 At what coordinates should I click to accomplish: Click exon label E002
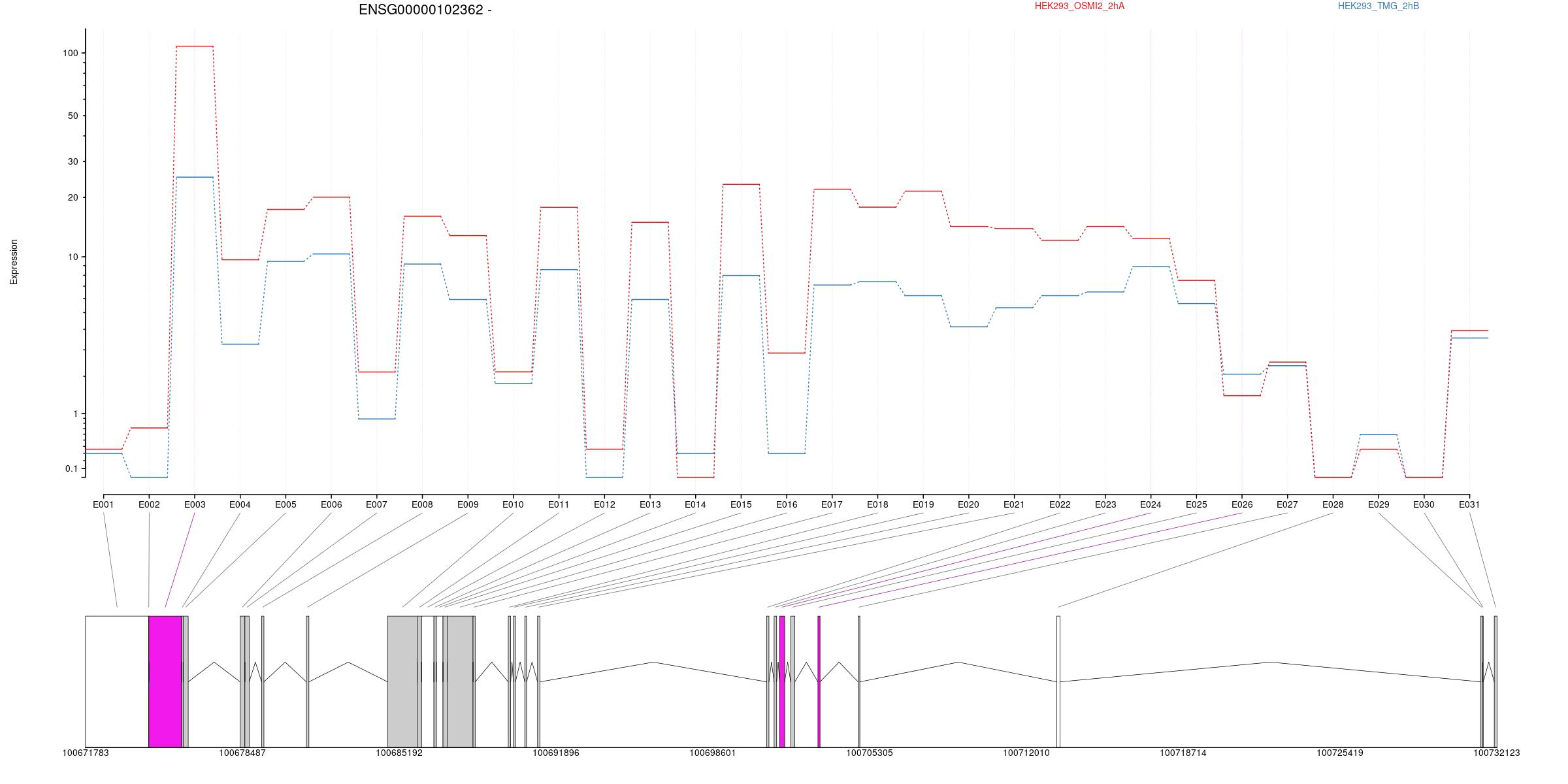point(149,505)
